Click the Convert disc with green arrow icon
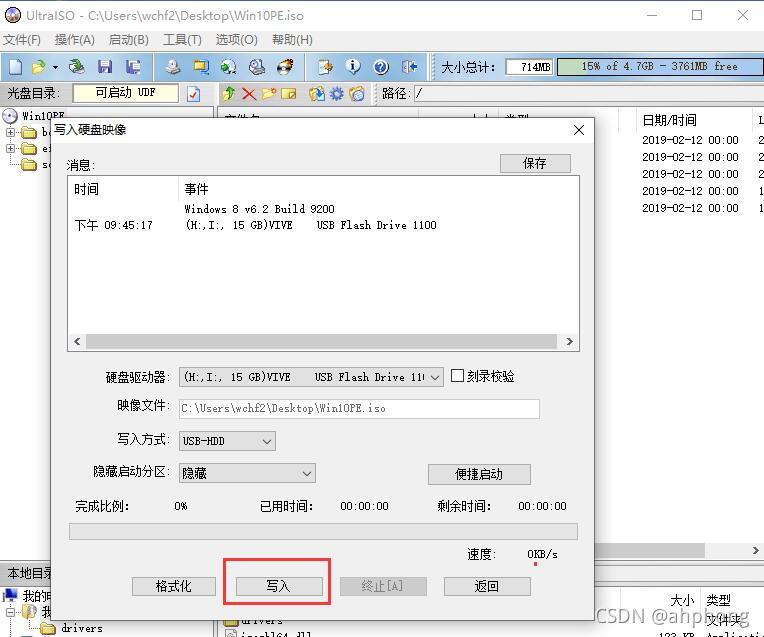Image resolution: width=764 pixels, height=637 pixels. (x=229, y=67)
